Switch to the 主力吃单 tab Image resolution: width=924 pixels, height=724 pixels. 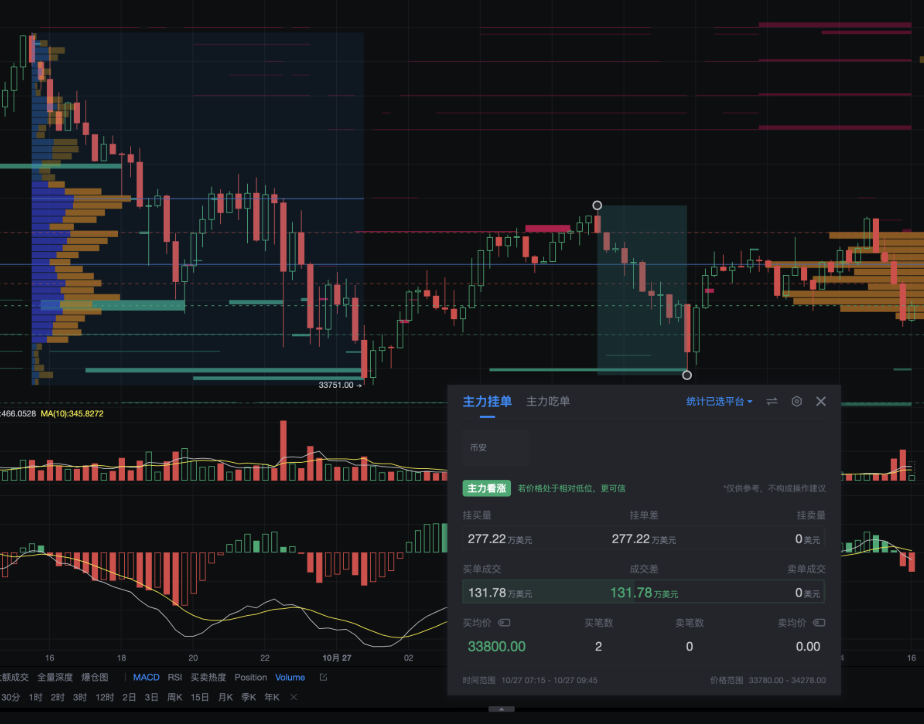(x=548, y=401)
